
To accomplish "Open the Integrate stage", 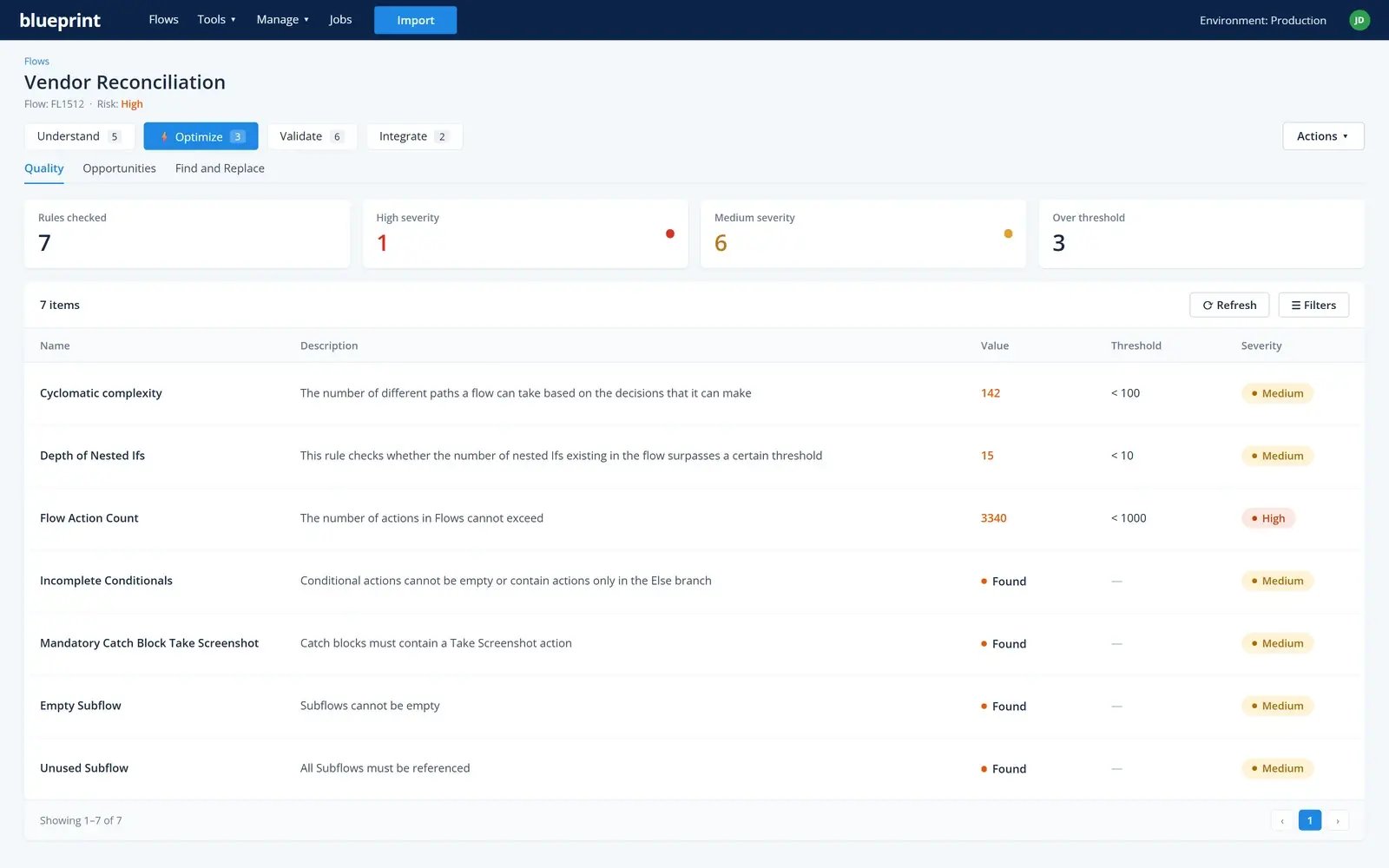I will pyautogui.click(x=414, y=136).
